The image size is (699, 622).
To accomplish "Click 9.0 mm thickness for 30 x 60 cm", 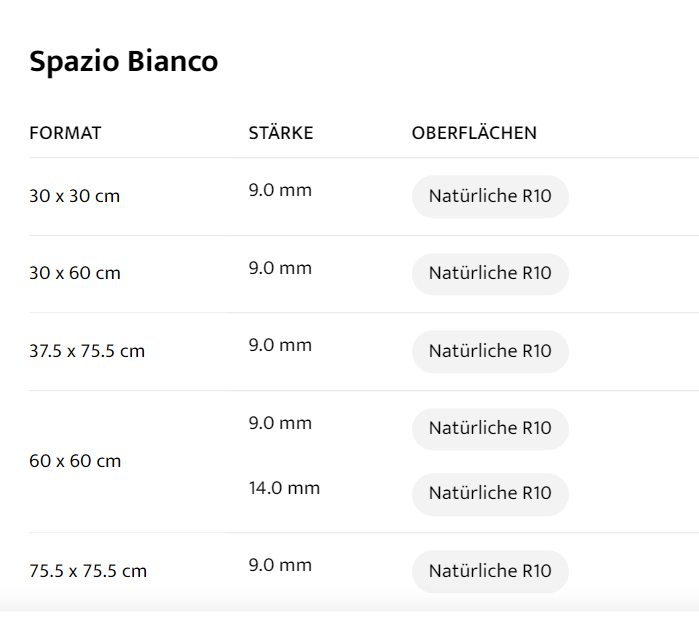I will tap(280, 268).
